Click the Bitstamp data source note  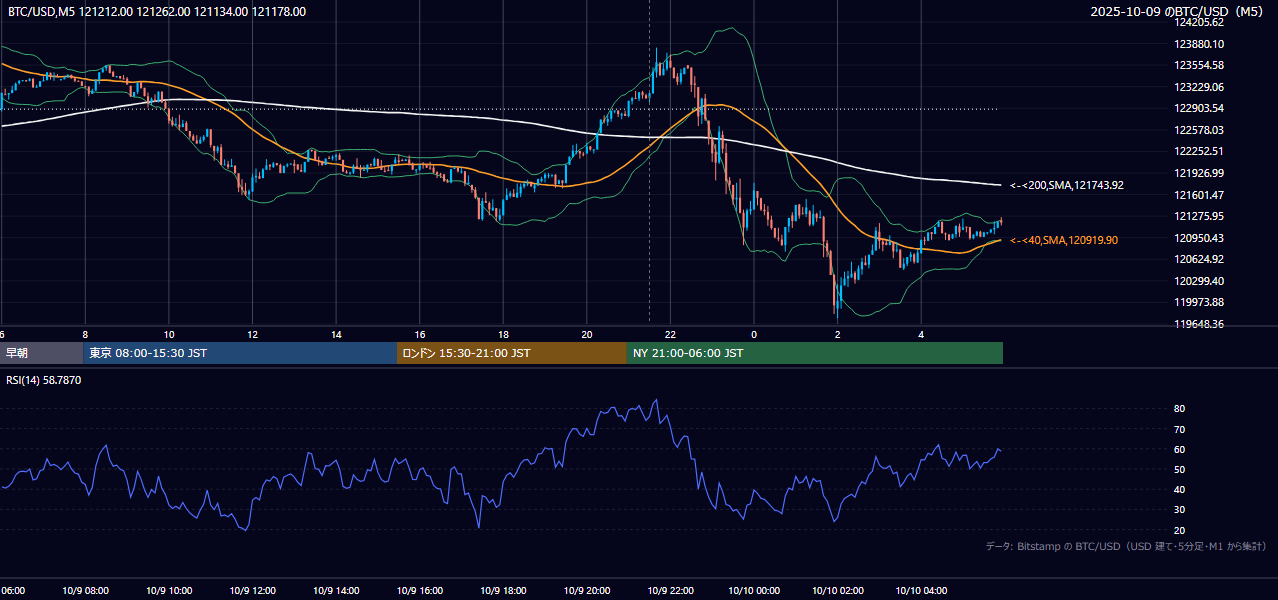pos(1125,546)
